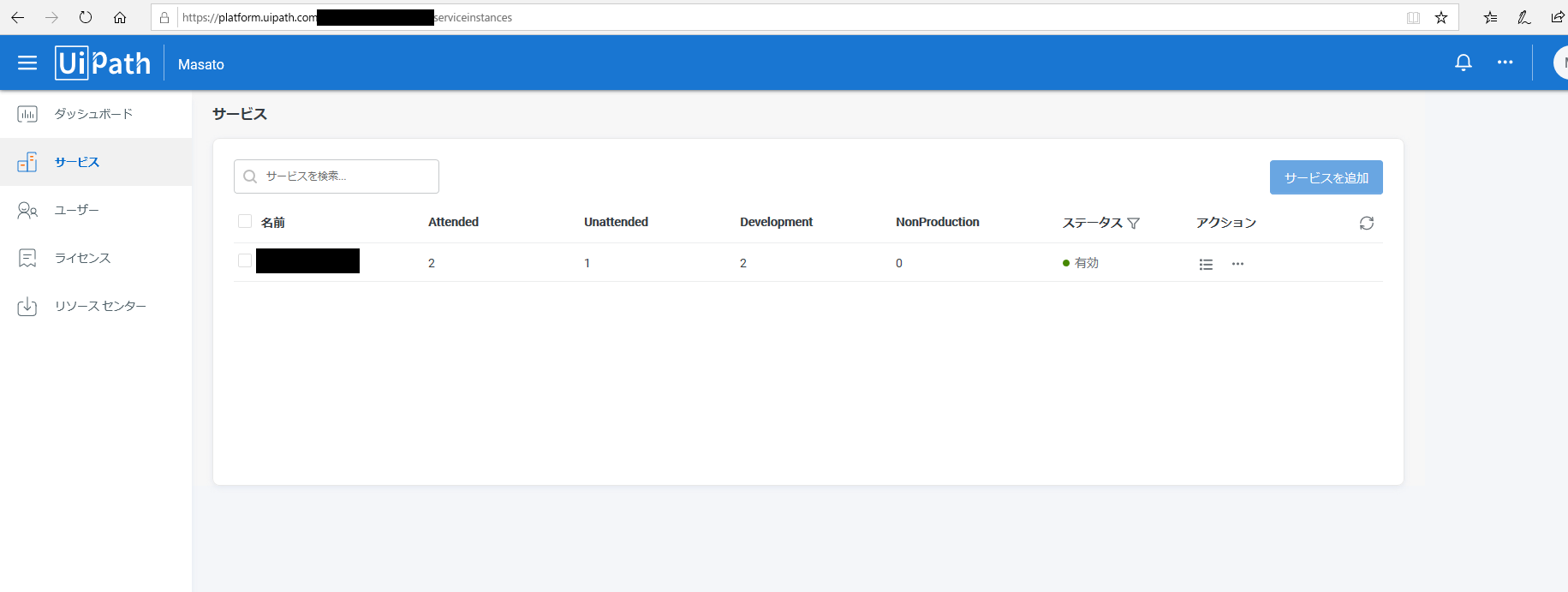Click the Unattended column header
The height and width of the screenshot is (592, 1568).
616,222
